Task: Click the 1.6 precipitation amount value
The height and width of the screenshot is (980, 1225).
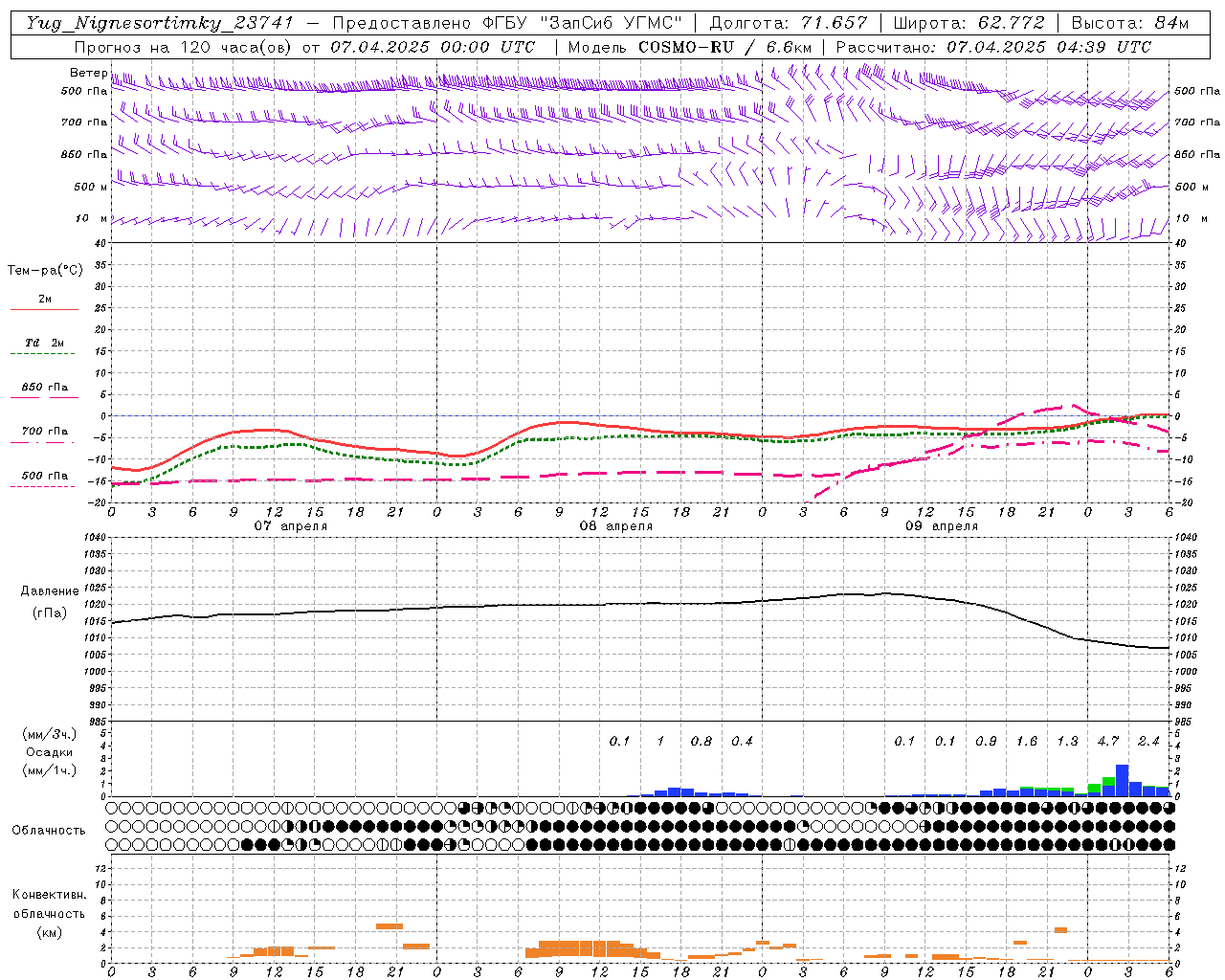Action: pos(1026,741)
